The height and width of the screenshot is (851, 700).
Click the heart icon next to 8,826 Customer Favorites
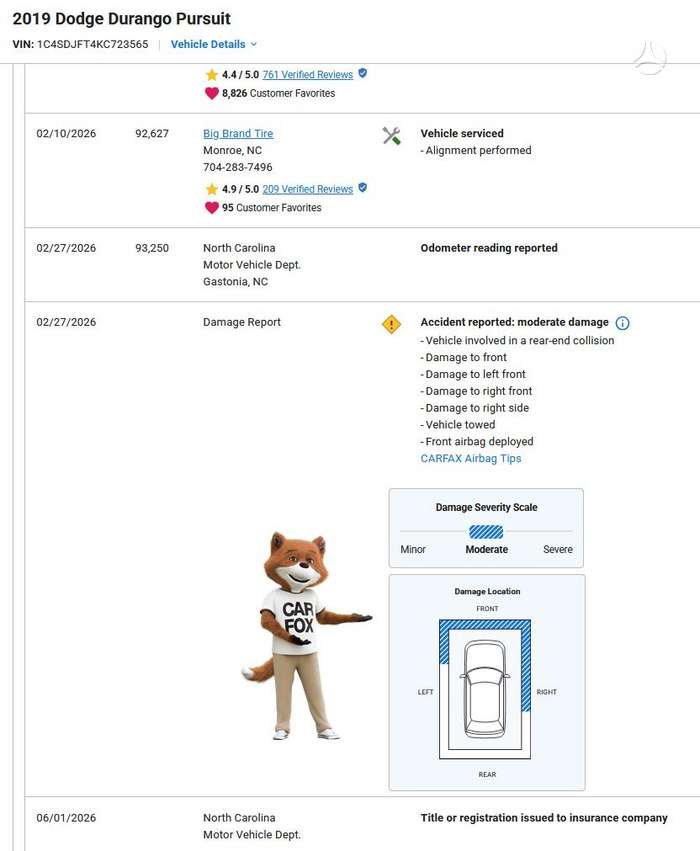click(x=212, y=93)
